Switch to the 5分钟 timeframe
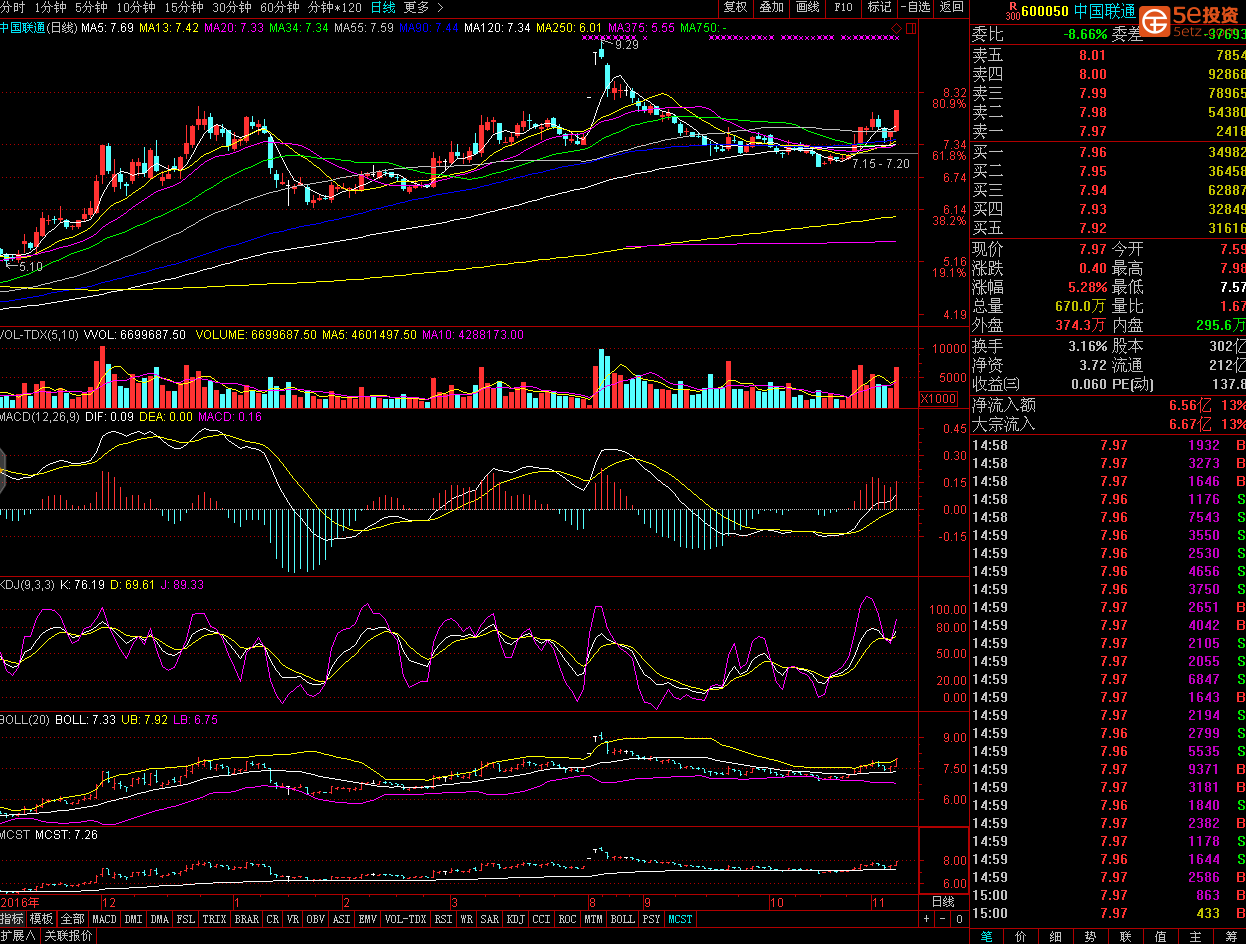Image resolution: width=1246 pixels, height=944 pixels. click(91, 7)
